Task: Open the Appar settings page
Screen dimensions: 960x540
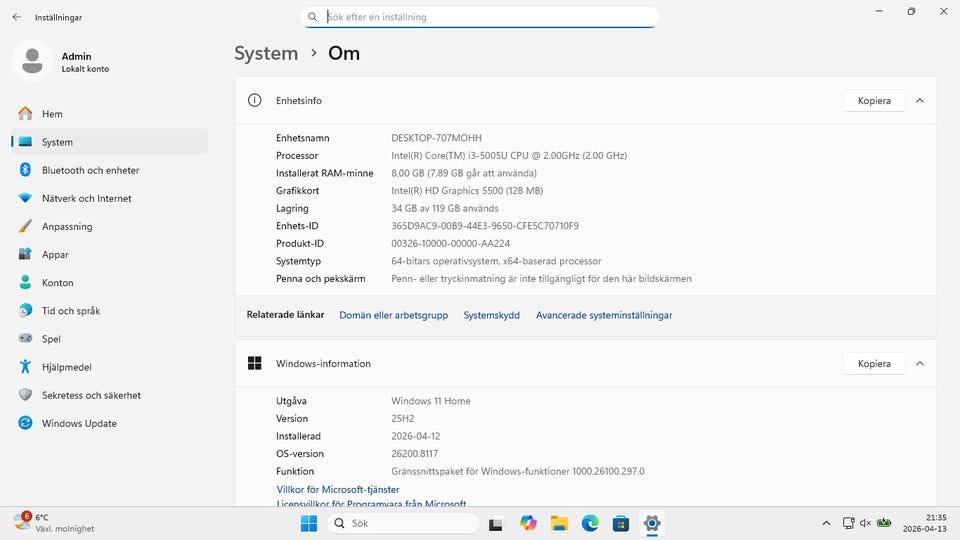Action: (x=55, y=255)
